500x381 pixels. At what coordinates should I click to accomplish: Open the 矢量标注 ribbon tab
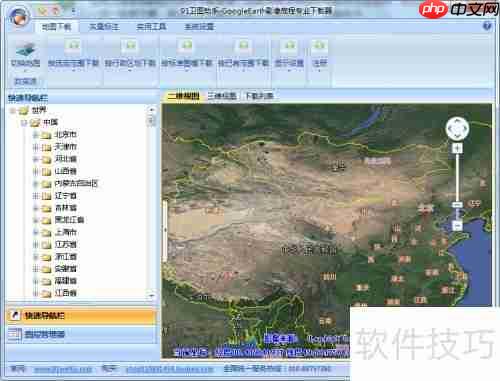pos(104,27)
